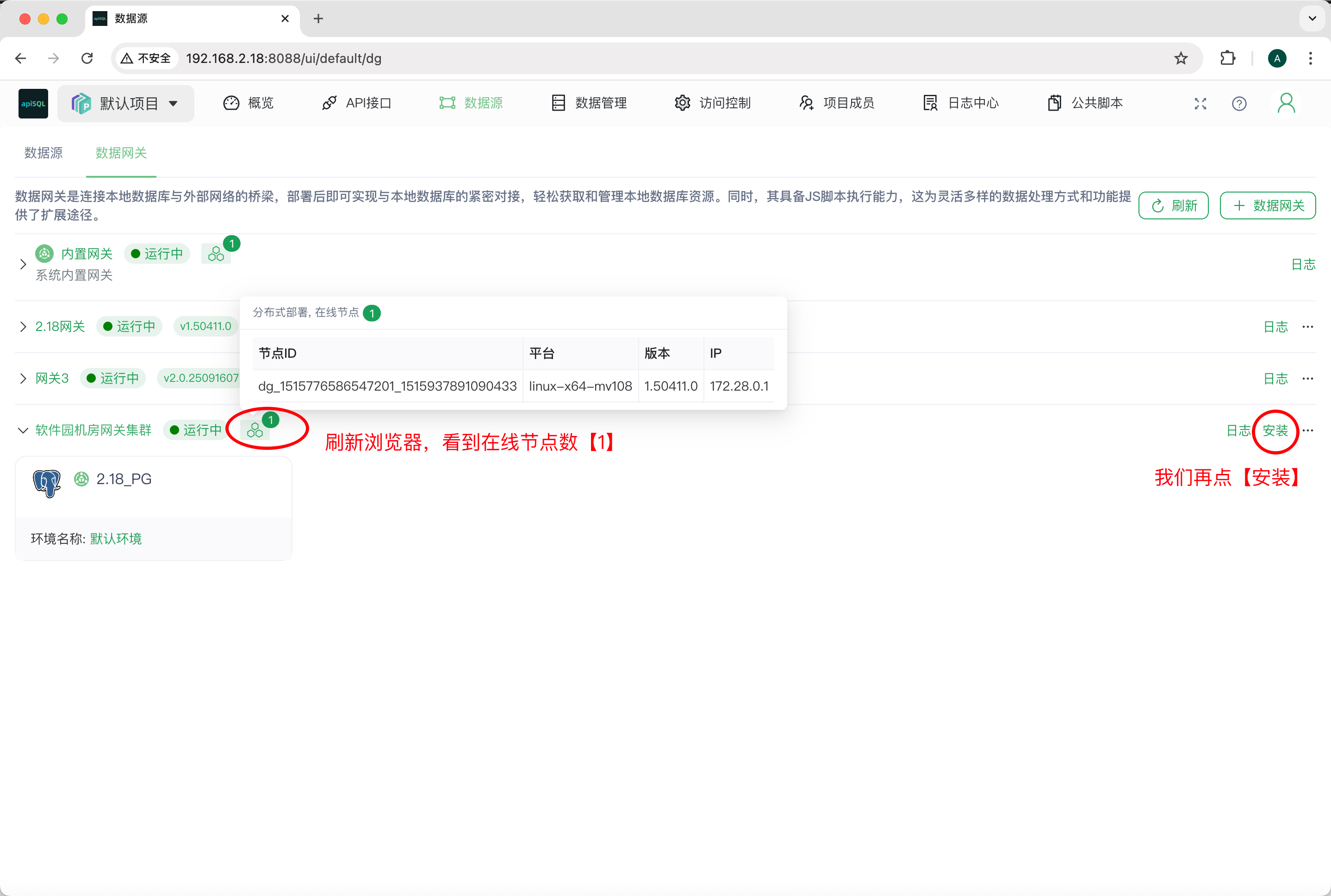
Task: Open the 概览 overview icon
Action: pos(231,103)
